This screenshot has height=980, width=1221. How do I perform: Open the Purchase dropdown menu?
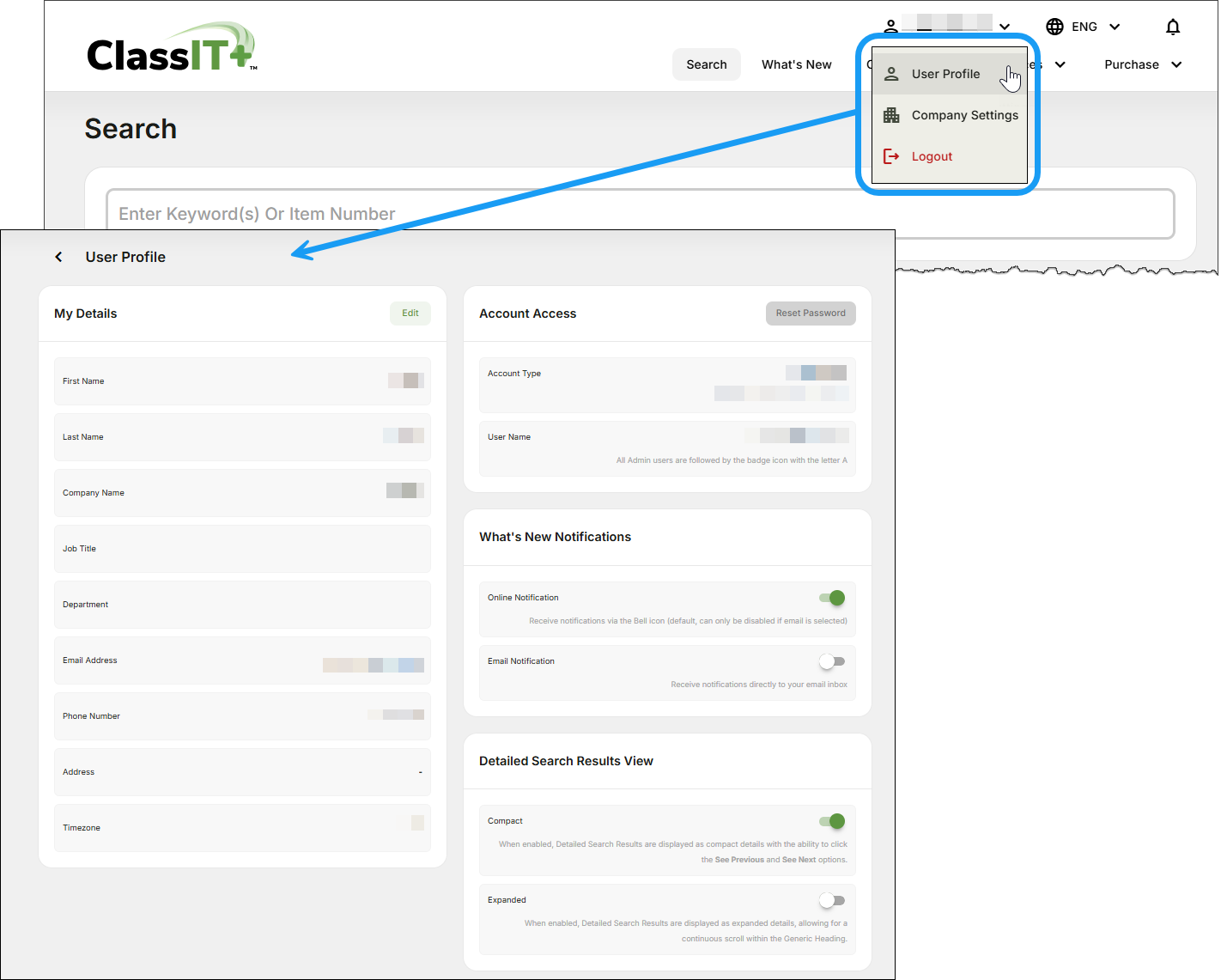click(1142, 64)
